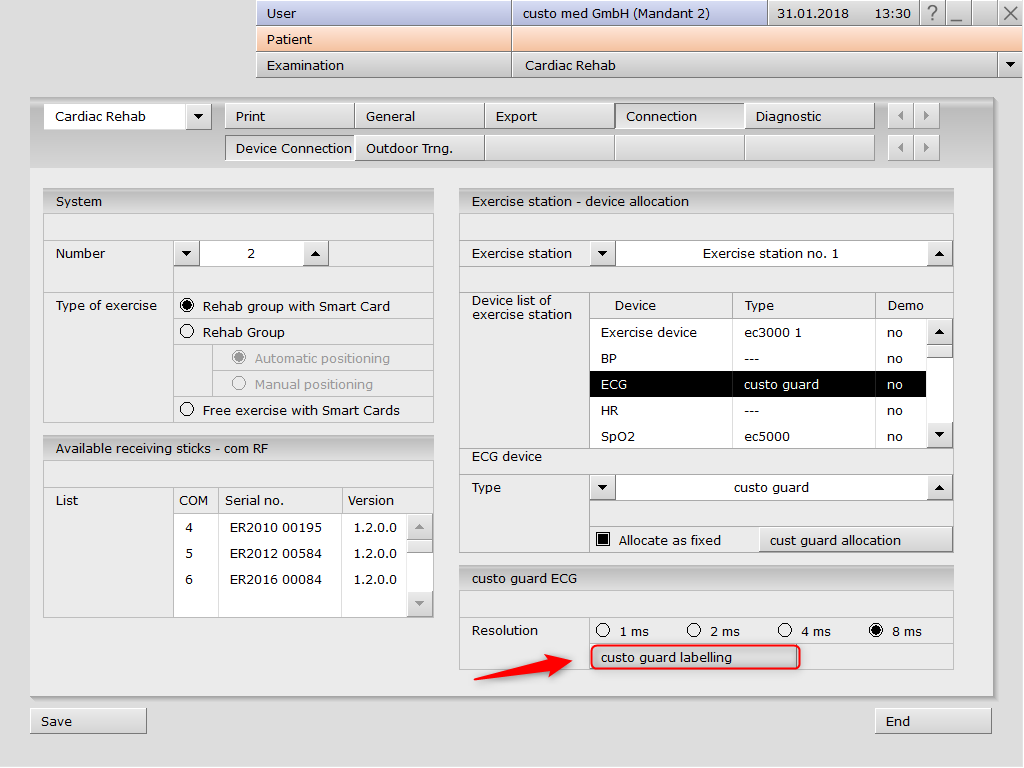Click the End button
This screenshot has width=1024, height=768.
click(x=933, y=721)
